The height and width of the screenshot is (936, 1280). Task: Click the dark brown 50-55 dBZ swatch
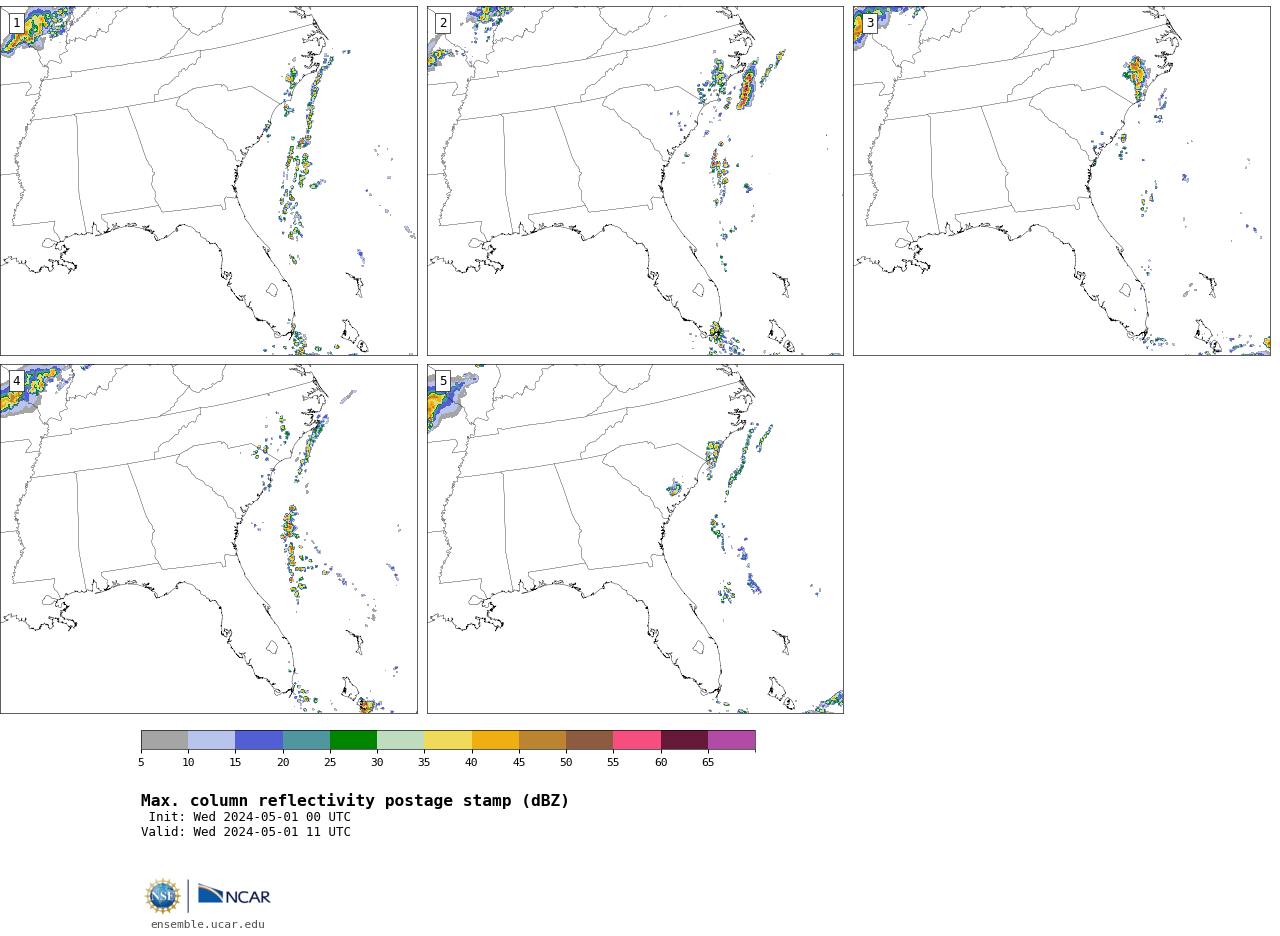coord(589,740)
